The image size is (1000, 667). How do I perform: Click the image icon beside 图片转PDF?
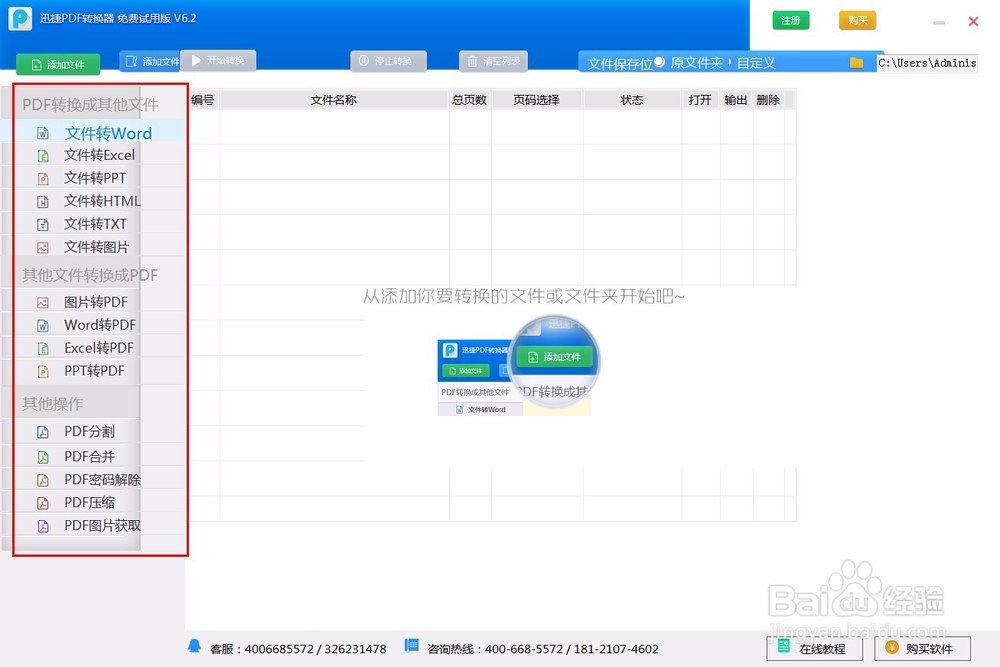(43, 302)
